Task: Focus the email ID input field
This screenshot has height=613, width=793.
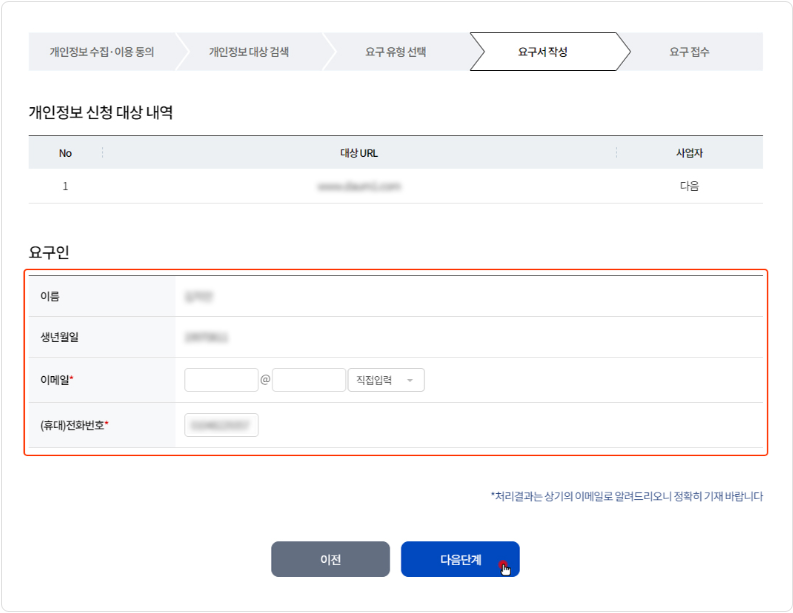Action: [221, 380]
